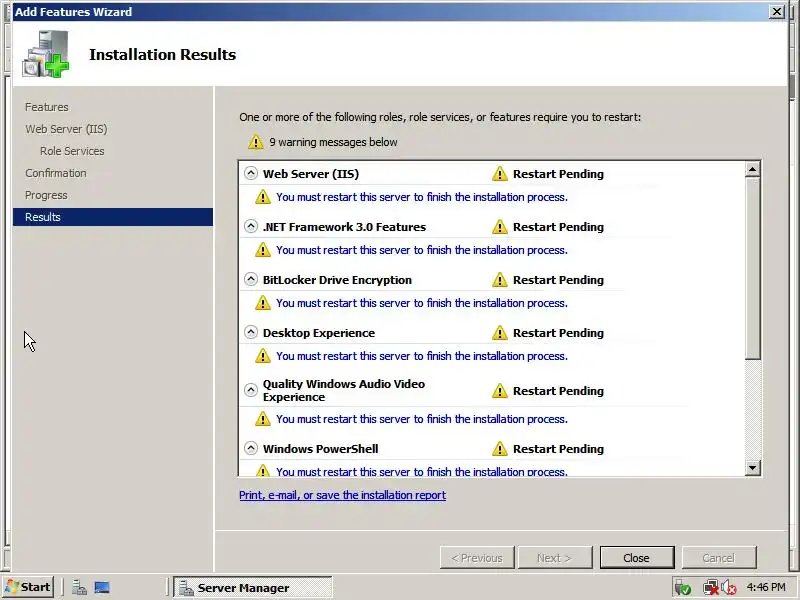Select Features step in wizard sidebar
800x600 pixels.
coord(46,107)
